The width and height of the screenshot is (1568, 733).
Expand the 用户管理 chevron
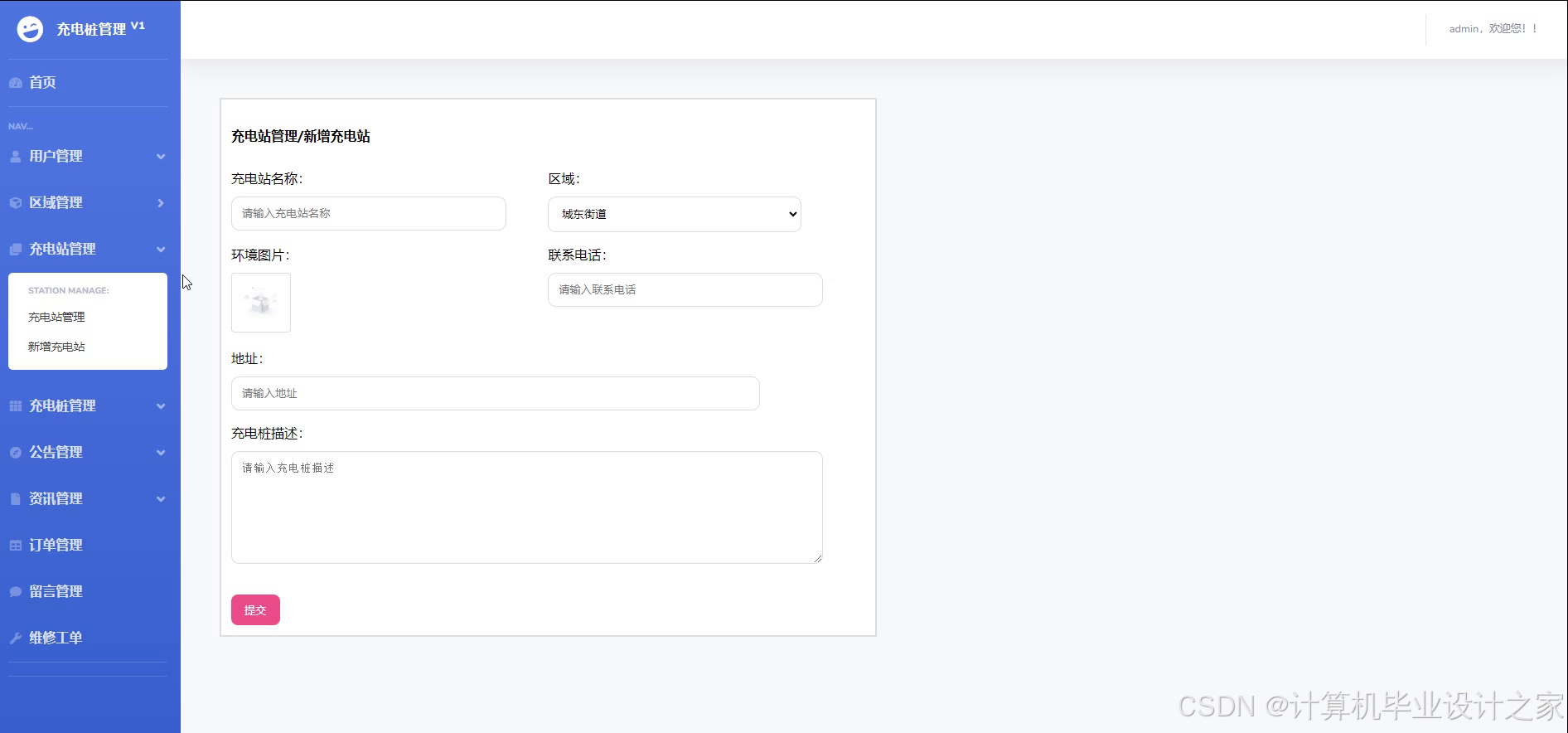click(x=161, y=156)
